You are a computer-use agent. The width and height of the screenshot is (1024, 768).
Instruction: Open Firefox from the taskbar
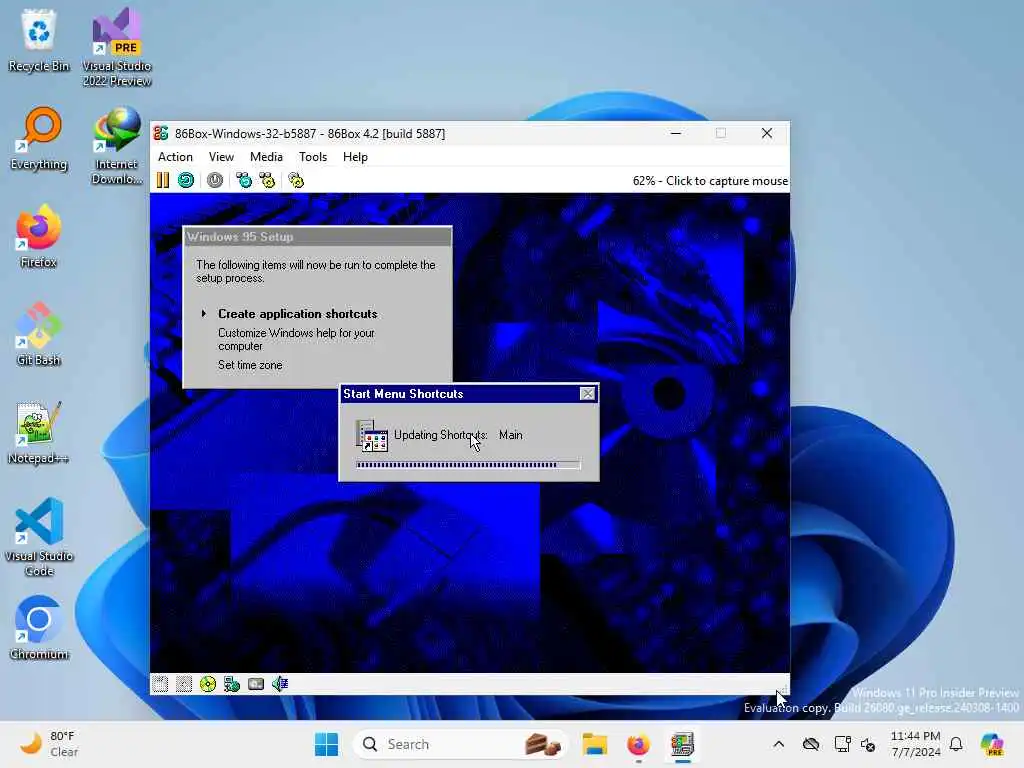(x=638, y=744)
